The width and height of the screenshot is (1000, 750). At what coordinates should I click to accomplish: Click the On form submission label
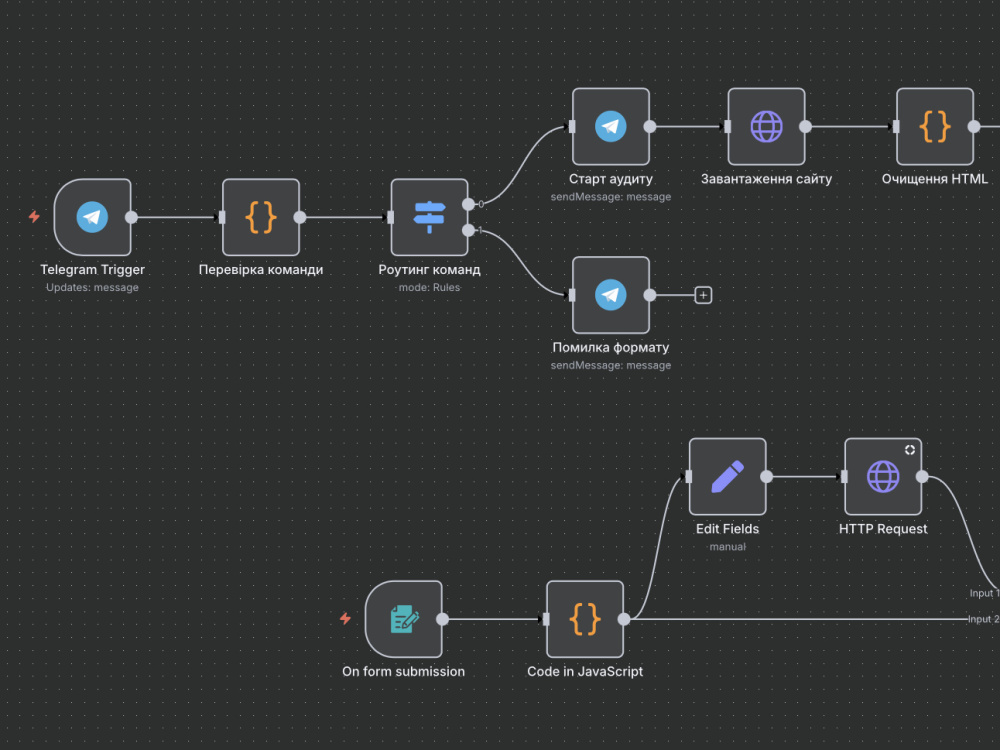[x=404, y=672]
